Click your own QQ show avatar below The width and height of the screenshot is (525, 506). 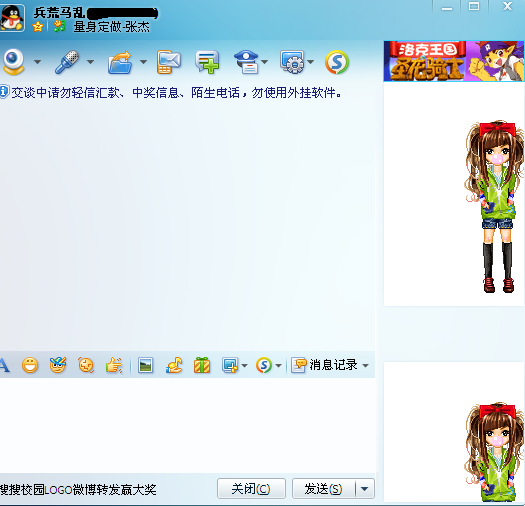[494, 452]
